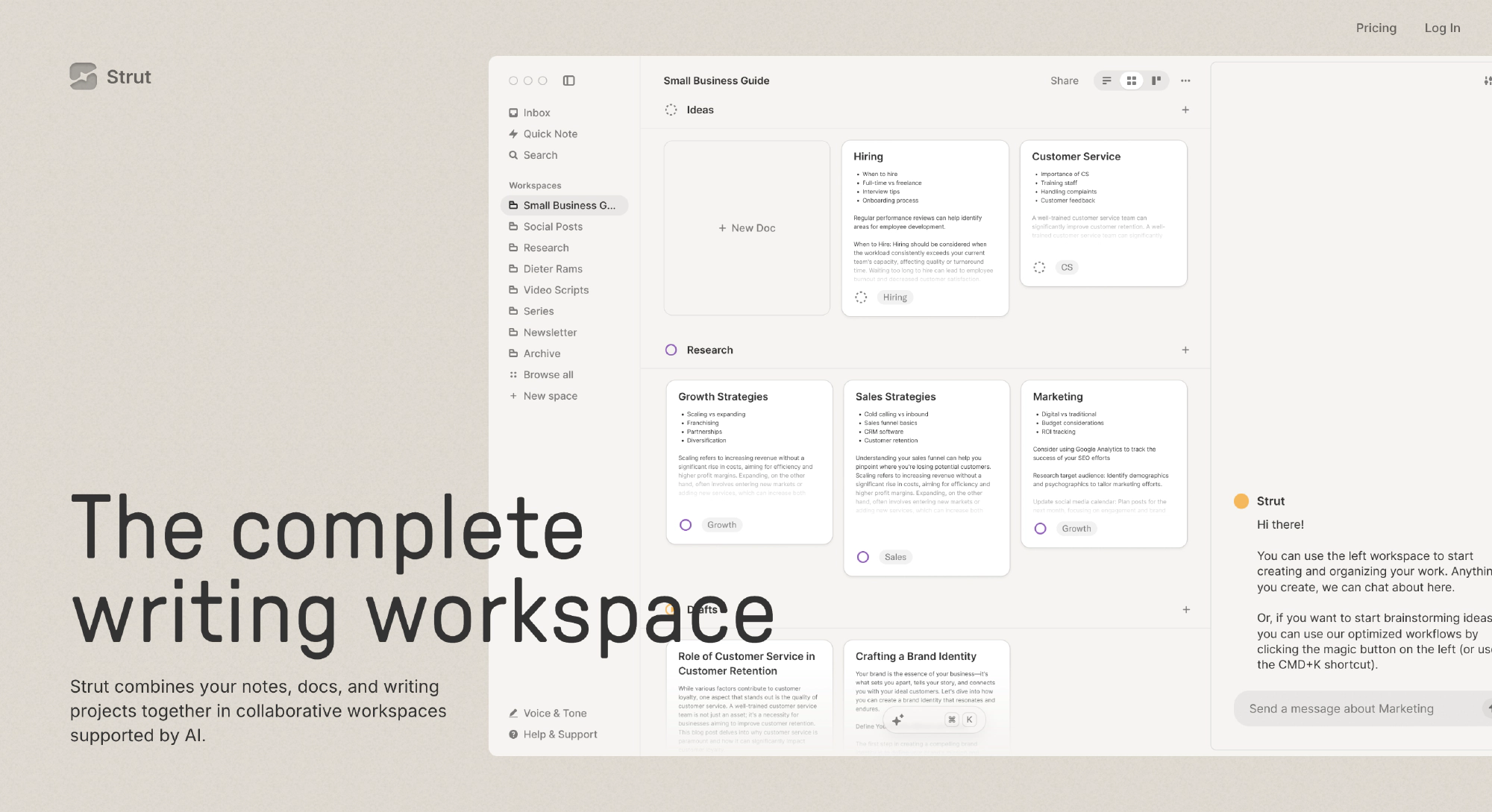Click the purple status circle on Growth Strategies
Image resolution: width=1492 pixels, height=812 pixels.
686,525
